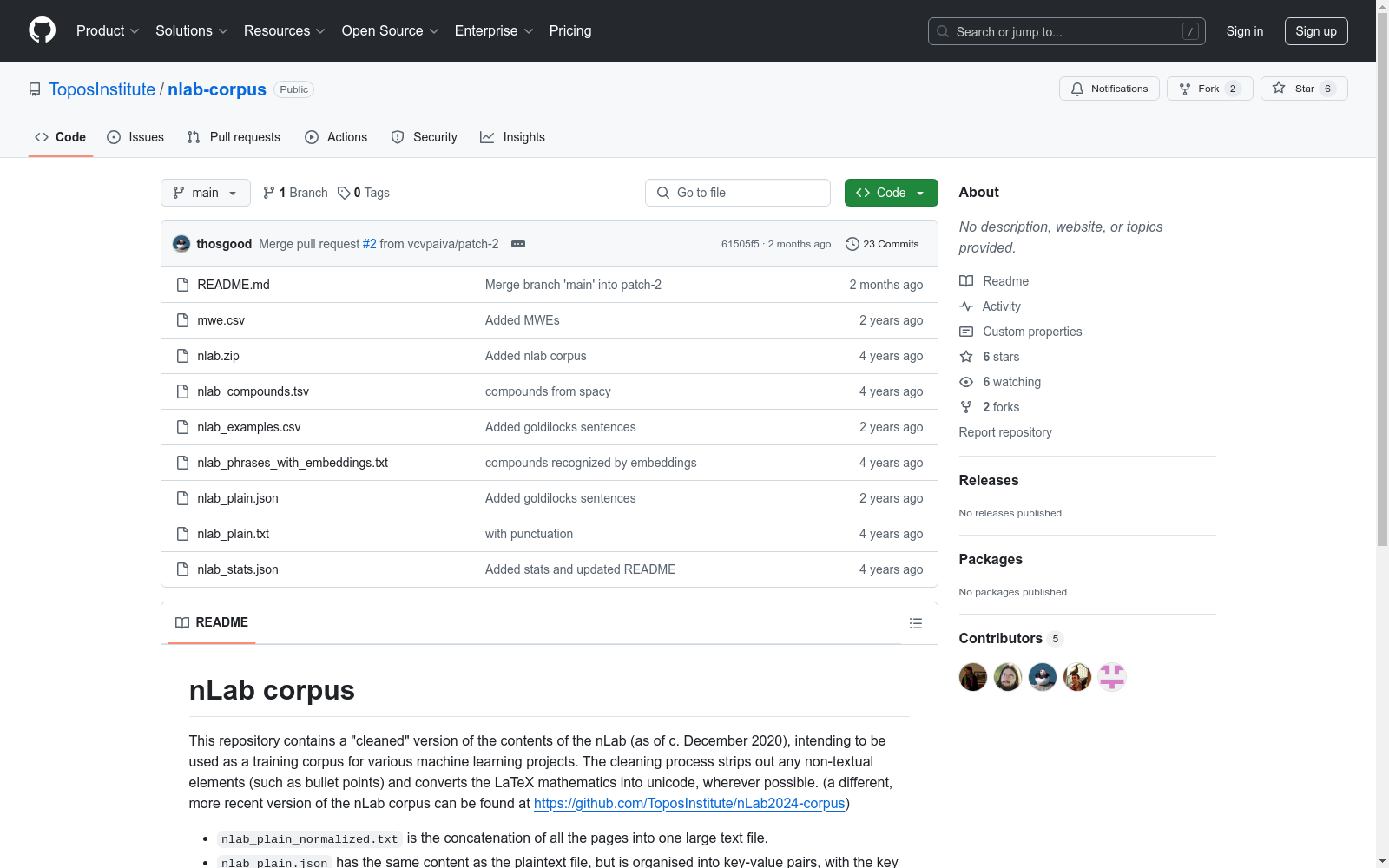Switch to the Insights tab
Viewport: 1389px width, 868px height.
(512, 137)
